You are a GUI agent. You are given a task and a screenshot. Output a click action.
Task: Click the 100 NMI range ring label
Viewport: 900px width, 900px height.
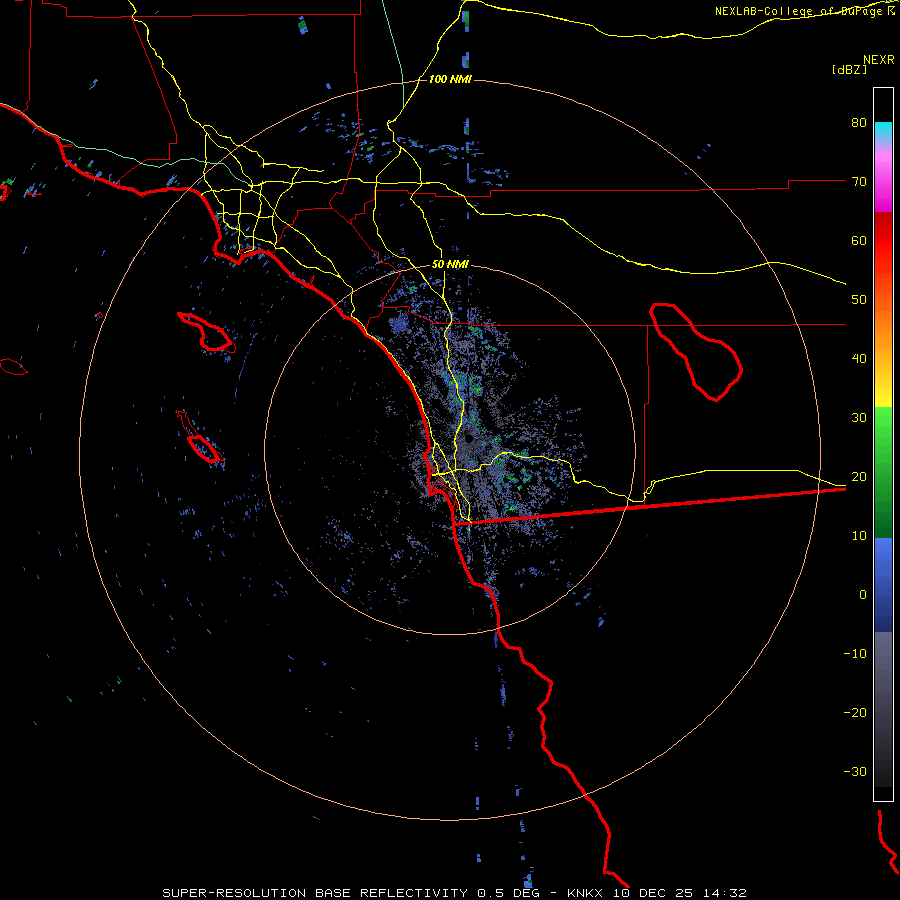(450, 79)
